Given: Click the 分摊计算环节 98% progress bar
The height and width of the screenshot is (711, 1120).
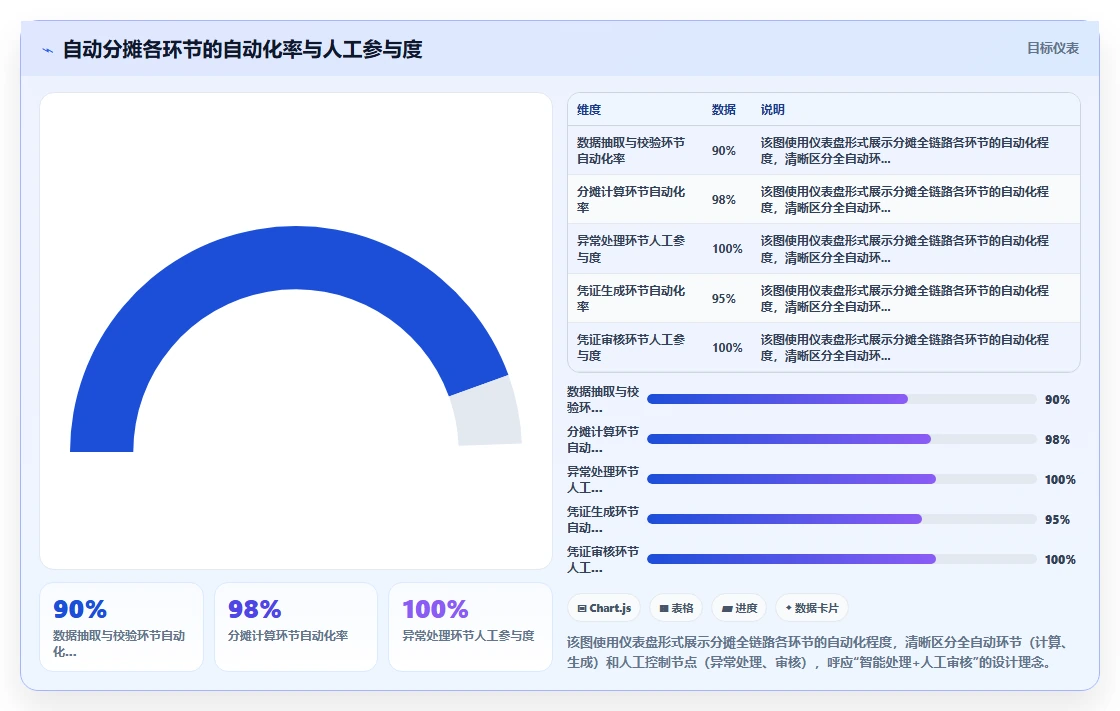Looking at the screenshot, I should click(x=841, y=439).
